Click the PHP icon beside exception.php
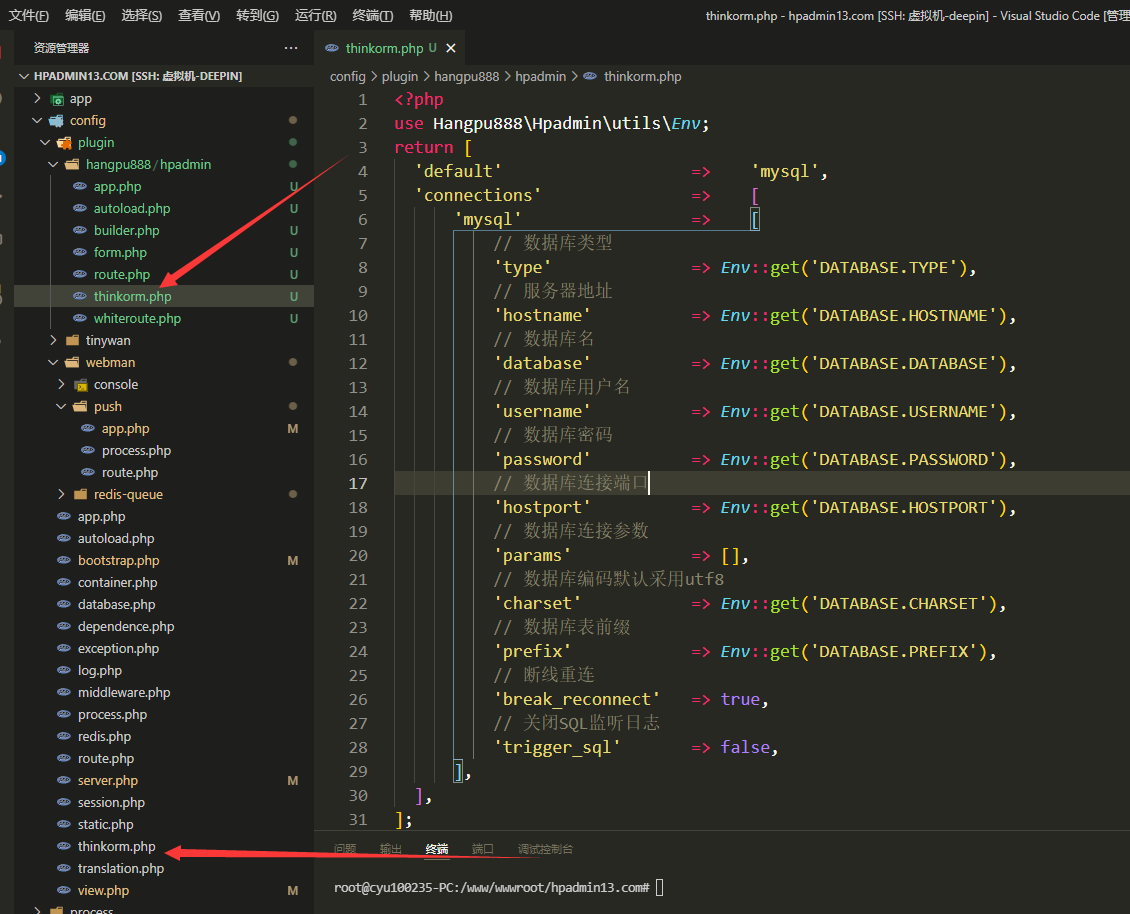1130x914 pixels. [64, 649]
